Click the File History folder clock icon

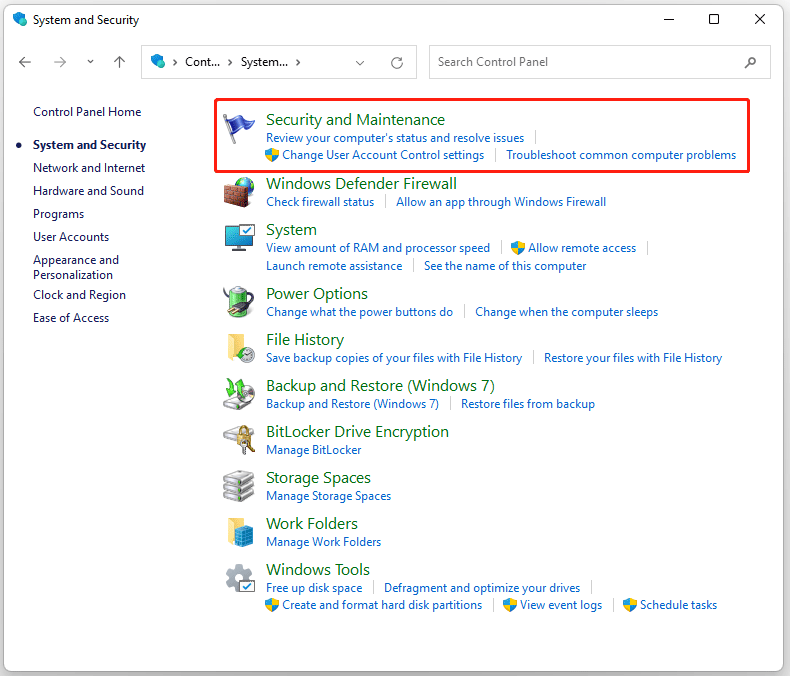(241, 348)
